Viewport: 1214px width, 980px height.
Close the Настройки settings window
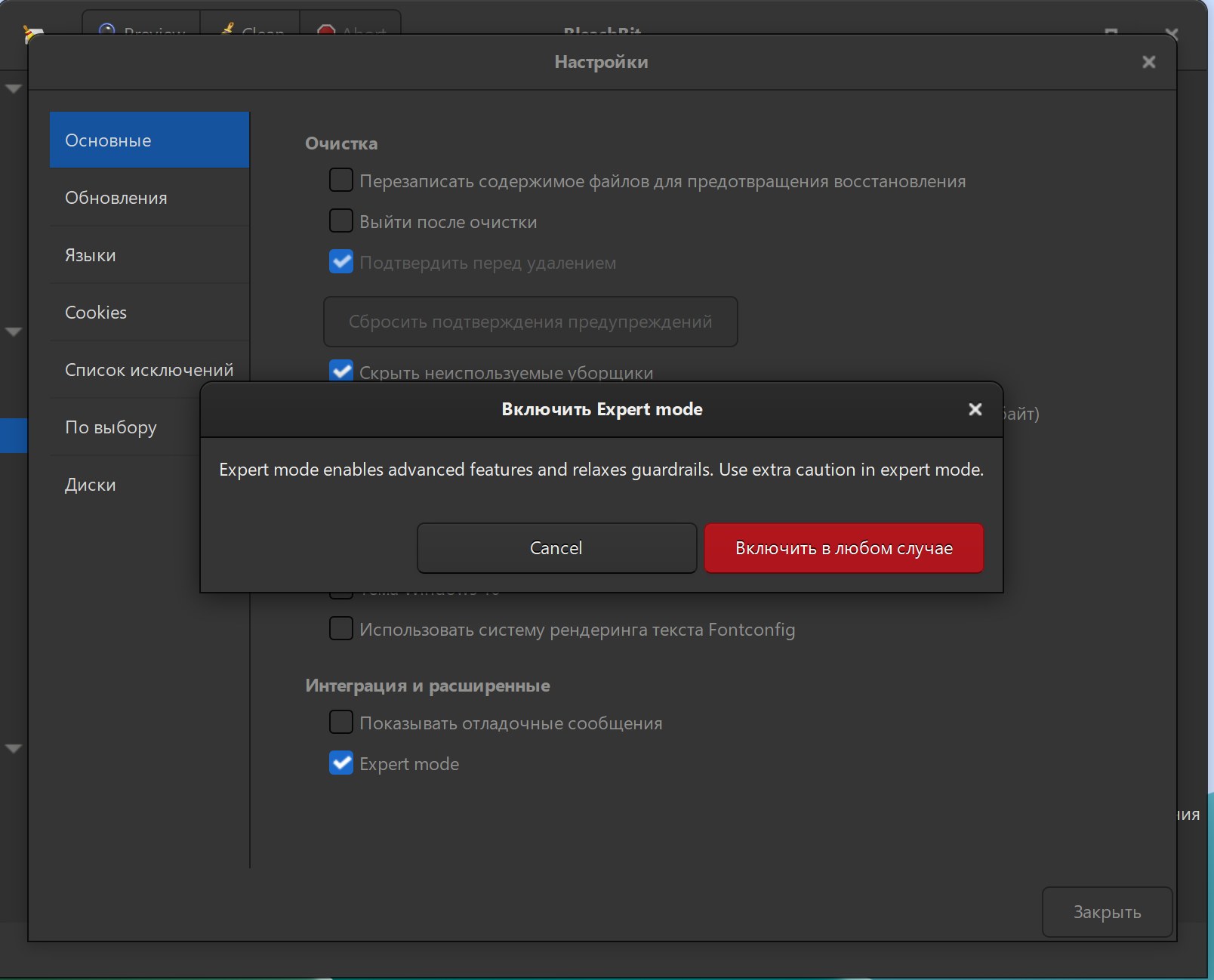click(x=1148, y=62)
